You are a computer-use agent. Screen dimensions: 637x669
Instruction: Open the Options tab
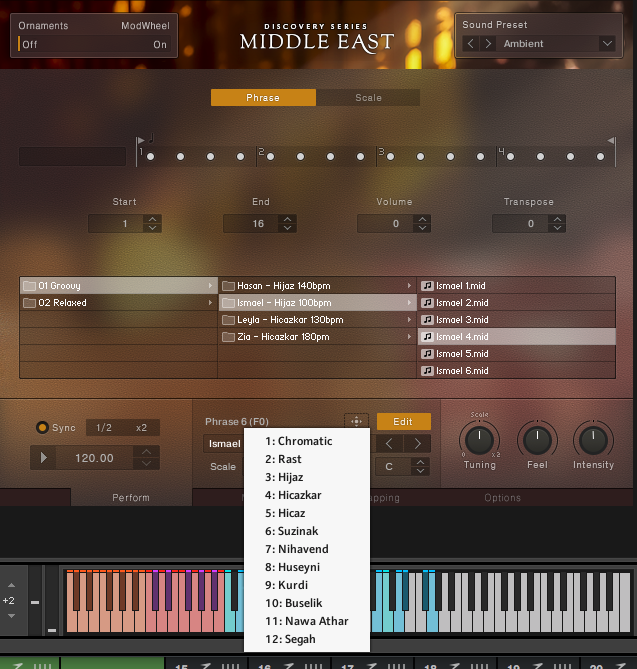click(x=502, y=497)
